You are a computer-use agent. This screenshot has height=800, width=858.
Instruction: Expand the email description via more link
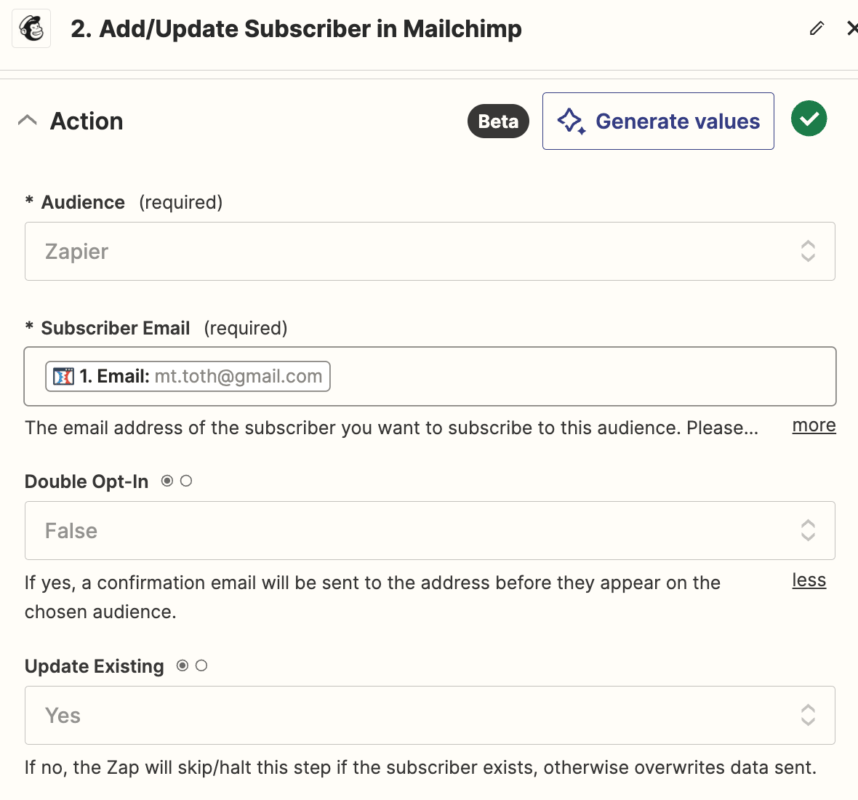click(x=813, y=425)
